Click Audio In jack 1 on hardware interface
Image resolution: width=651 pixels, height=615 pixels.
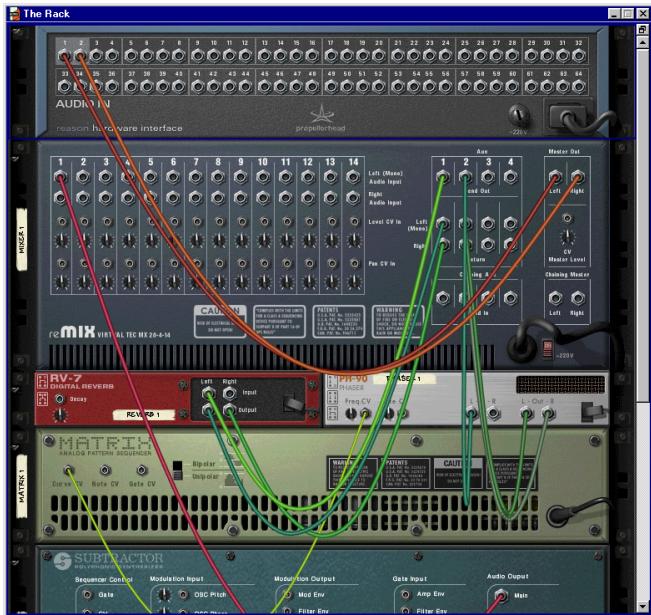click(x=64, y=55)
